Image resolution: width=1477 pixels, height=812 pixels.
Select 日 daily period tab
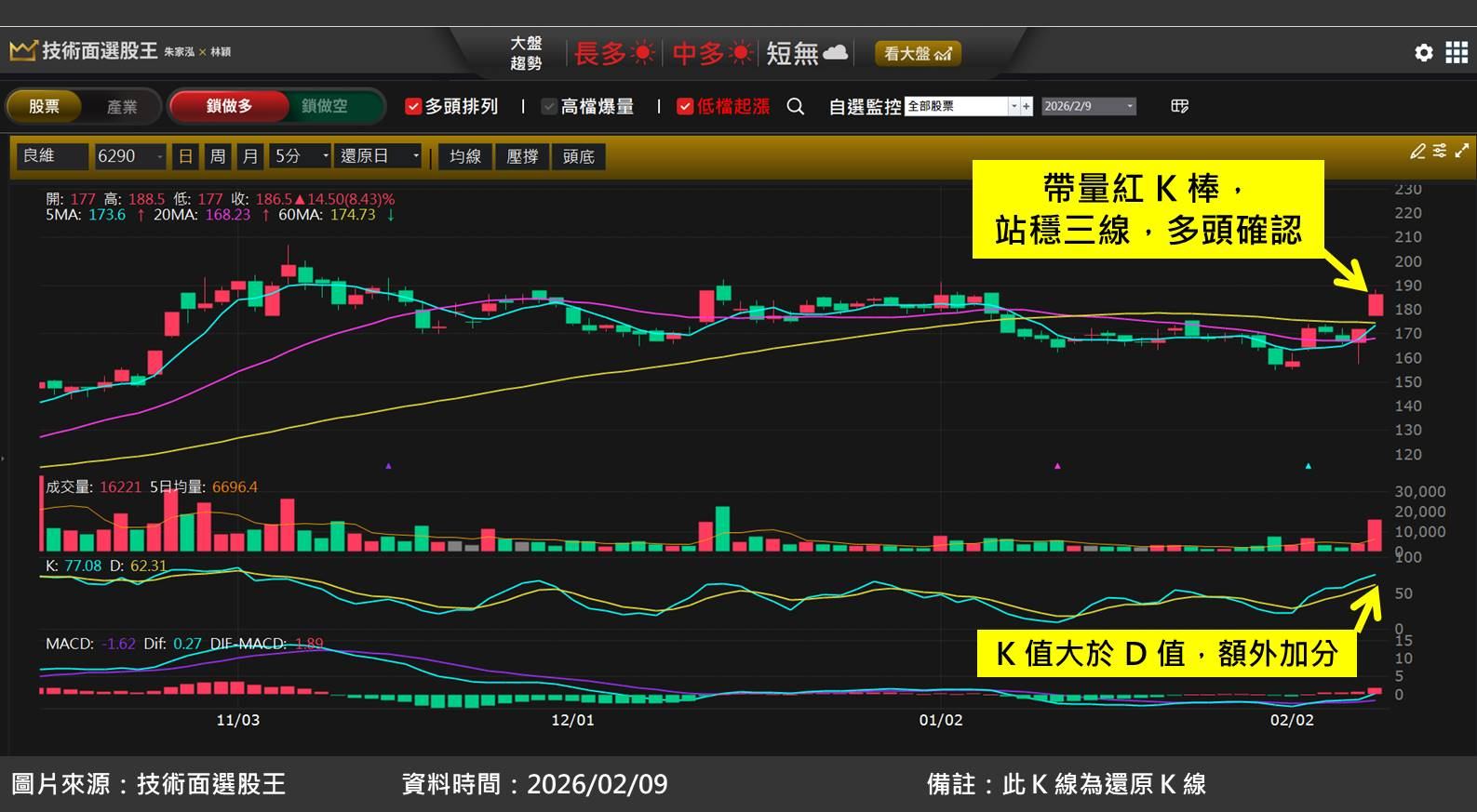tap(186, 156)
